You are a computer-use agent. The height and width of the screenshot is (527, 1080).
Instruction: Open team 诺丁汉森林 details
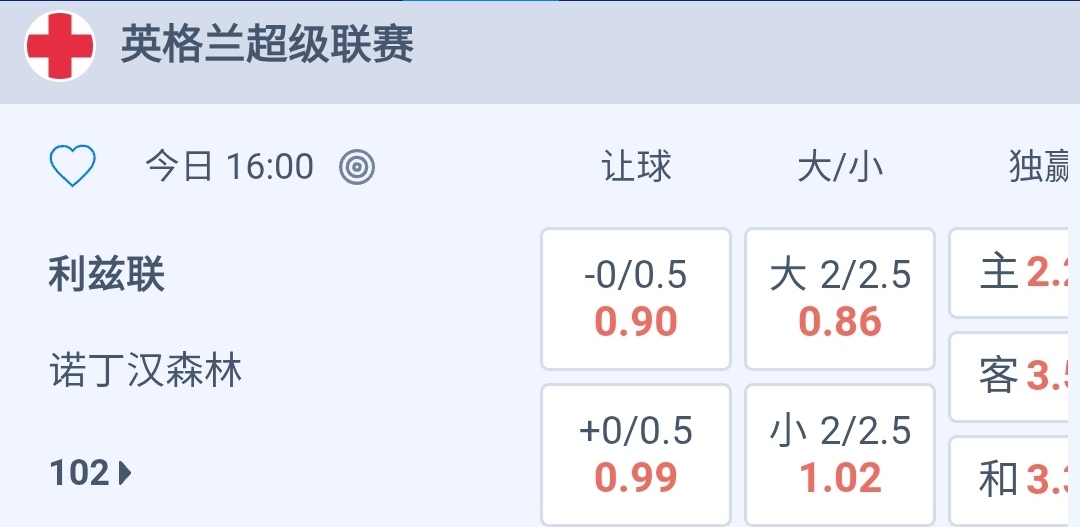(x=146, y=372)
